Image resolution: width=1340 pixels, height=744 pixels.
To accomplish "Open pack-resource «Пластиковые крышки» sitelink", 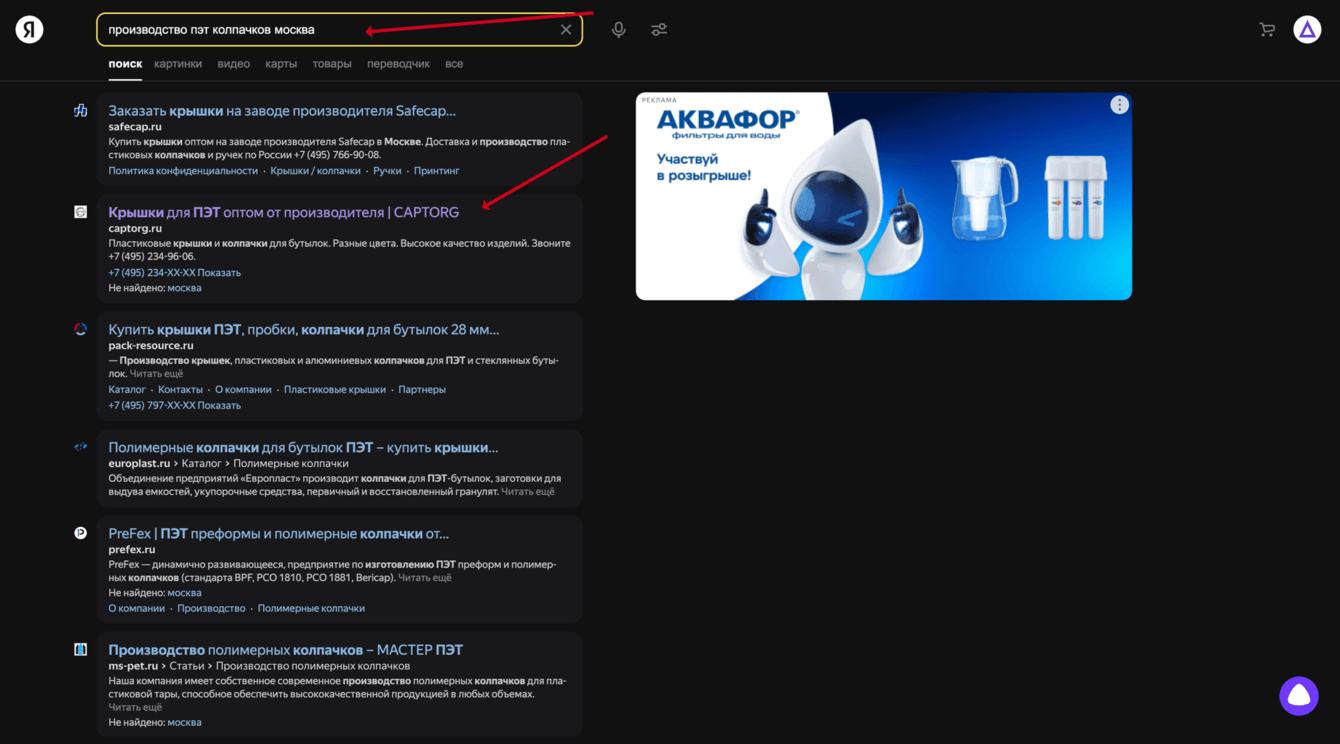I will [335, 390].
